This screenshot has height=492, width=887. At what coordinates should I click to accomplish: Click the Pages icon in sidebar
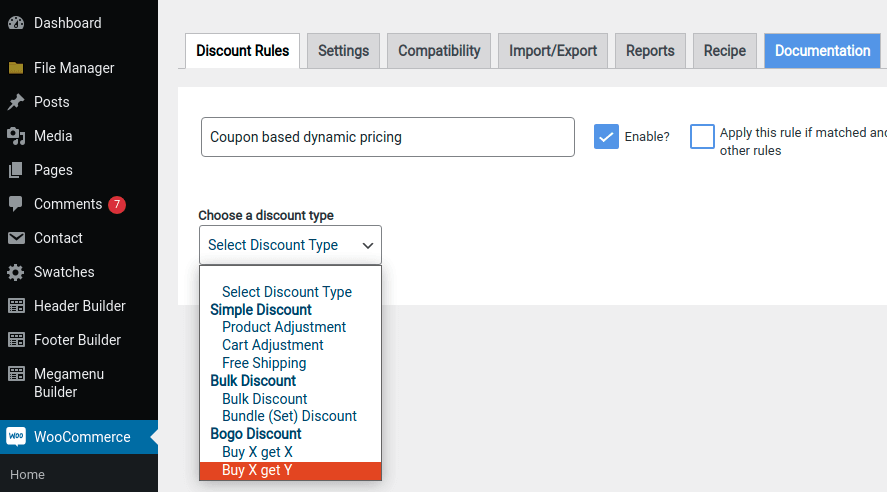tap(16, 170)
